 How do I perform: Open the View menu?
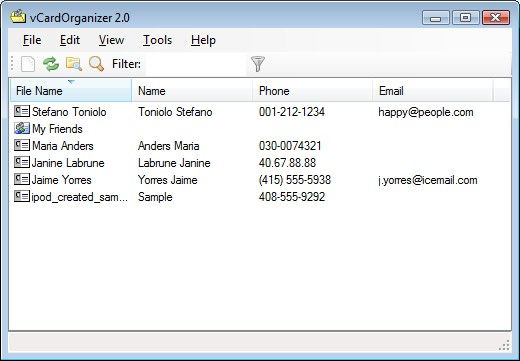pyautogui.click(x=111, y=40)
